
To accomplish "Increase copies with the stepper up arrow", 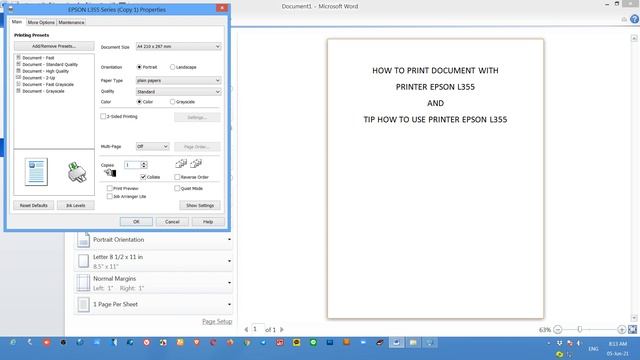I will 144,163.
